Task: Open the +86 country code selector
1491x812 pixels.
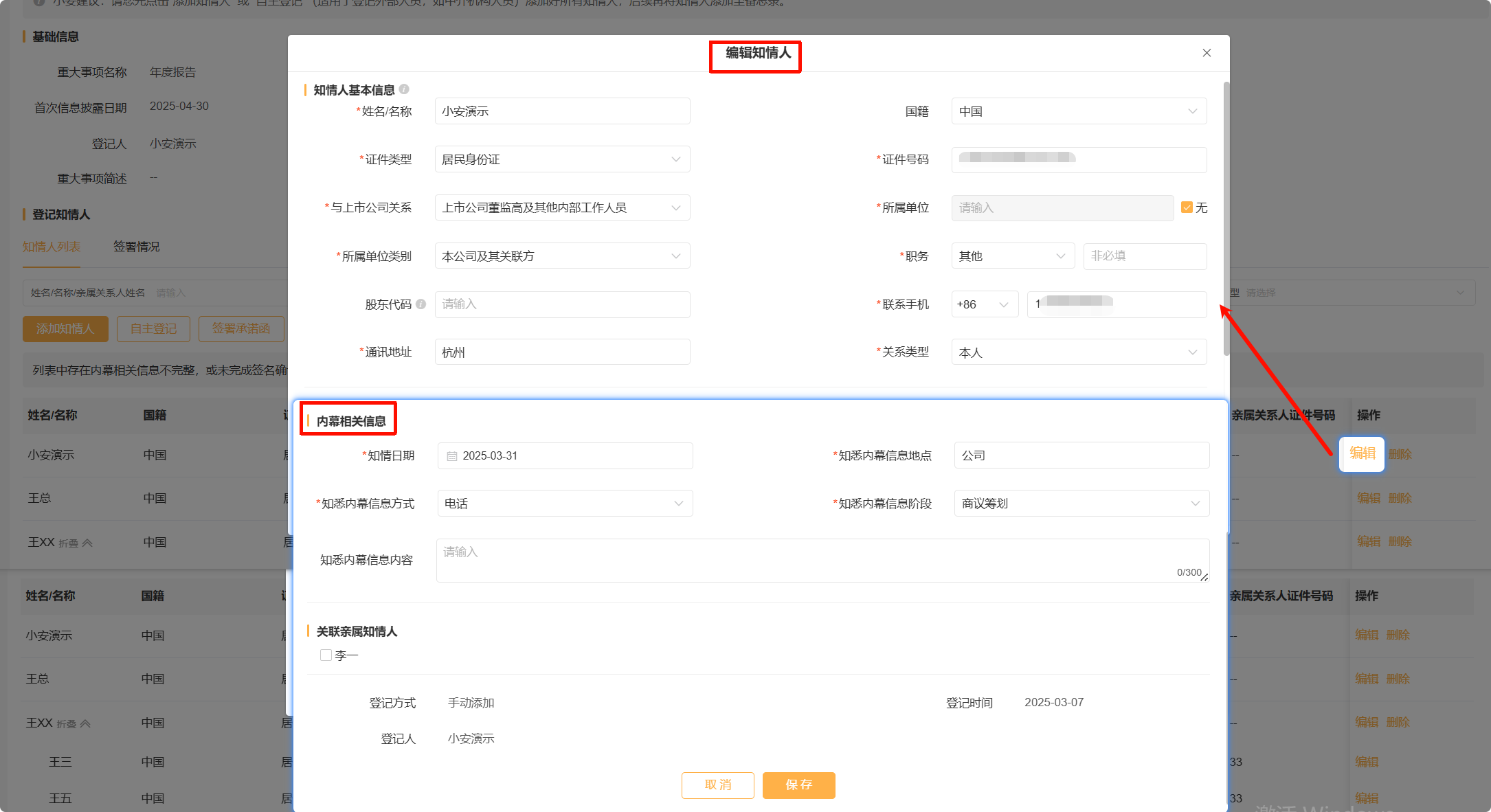Action: pyautogui.click(x=984, y=304)
